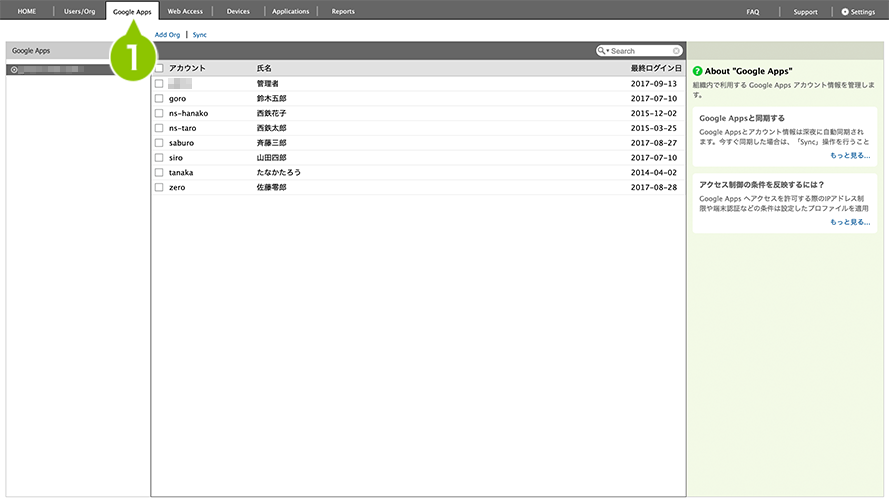Toggle the select-all checkbox in header
Image resolution: width=889 pixels, height=500 pixels.
159,68
